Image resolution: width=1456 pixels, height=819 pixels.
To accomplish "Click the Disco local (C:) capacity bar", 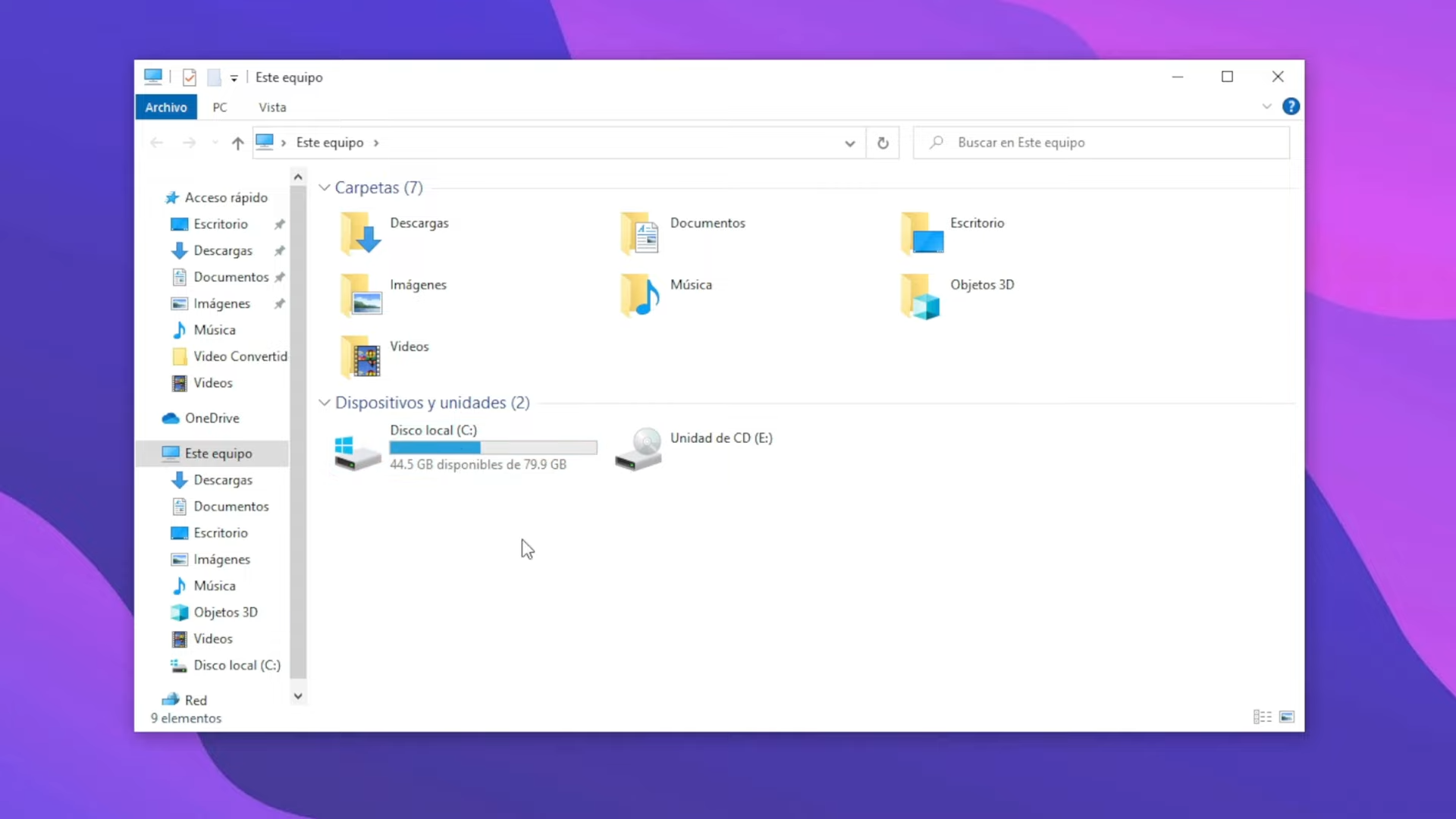I will click(x=492, y=448).
